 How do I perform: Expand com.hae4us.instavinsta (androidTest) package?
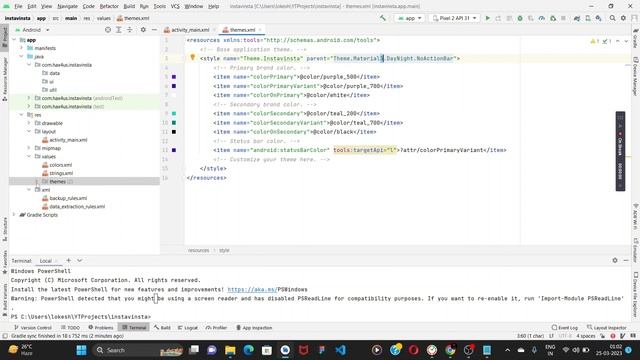click(x=29, y=98)
